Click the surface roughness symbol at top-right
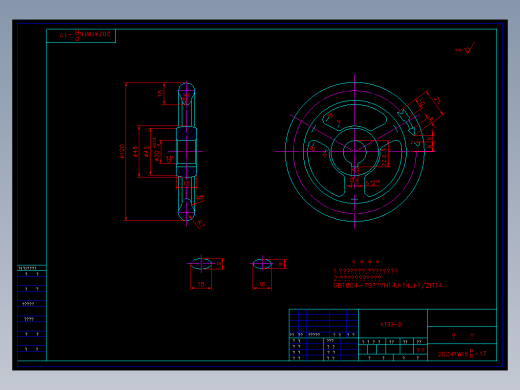This screenshot has height=390, width=520. point(465,49)
